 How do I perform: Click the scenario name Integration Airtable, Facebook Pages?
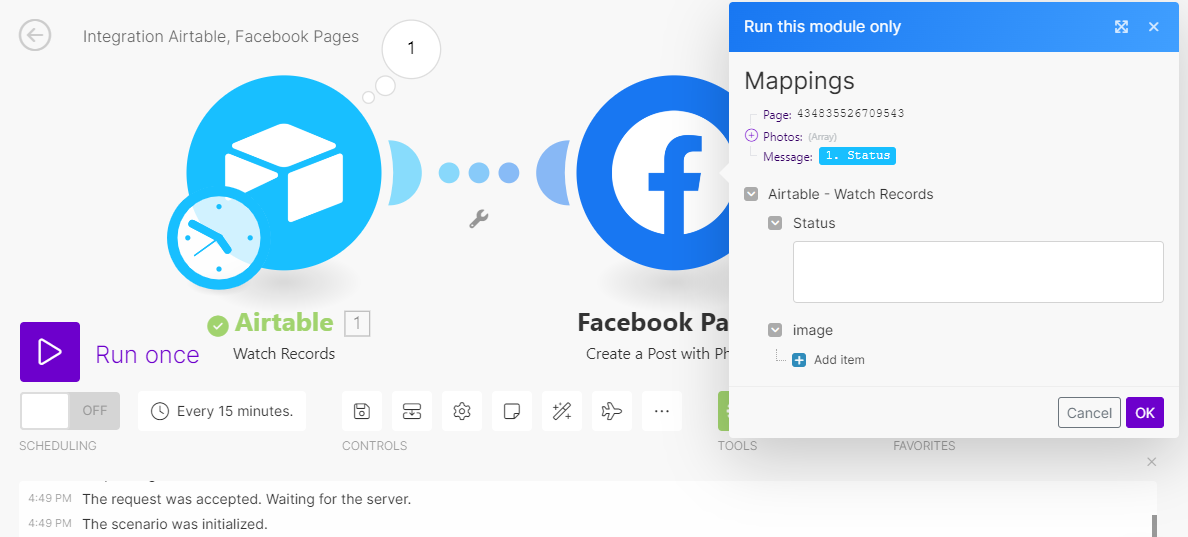pos(221,36)
